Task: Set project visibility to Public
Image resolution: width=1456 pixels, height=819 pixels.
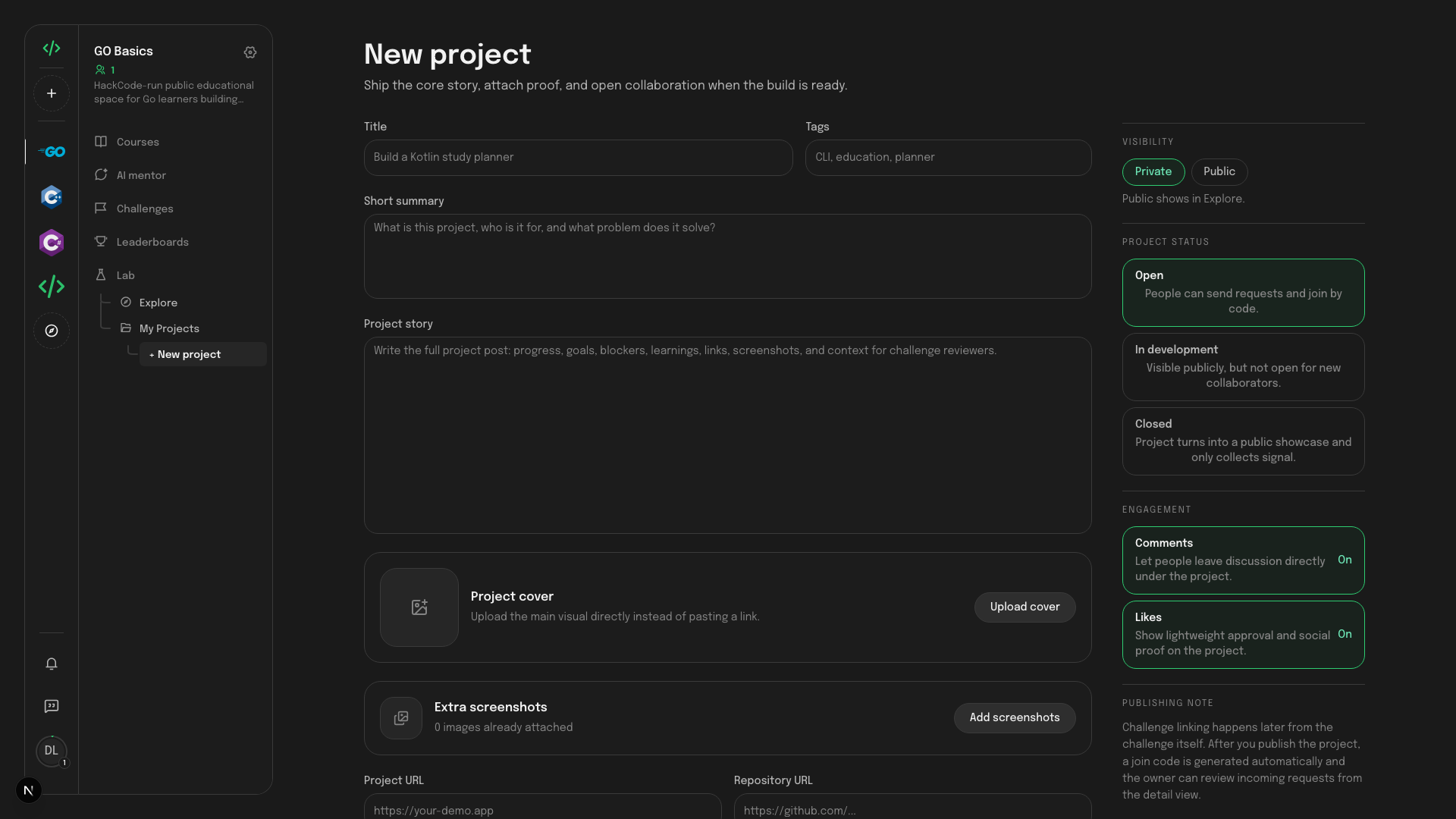Action: pyautogui.click(x=1219, y=172)
